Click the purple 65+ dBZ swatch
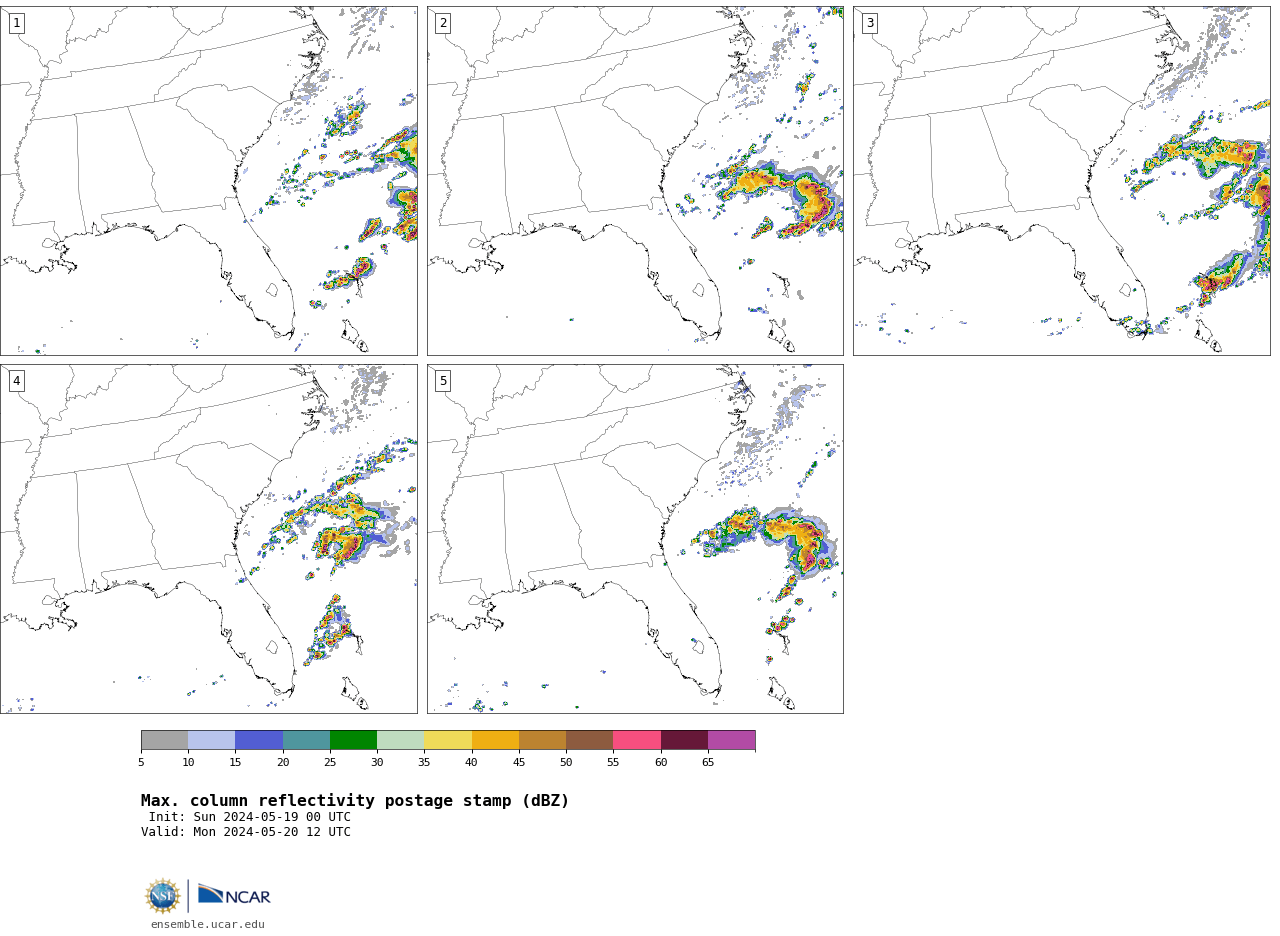1280x936 pixels. (x=731, y=740)
